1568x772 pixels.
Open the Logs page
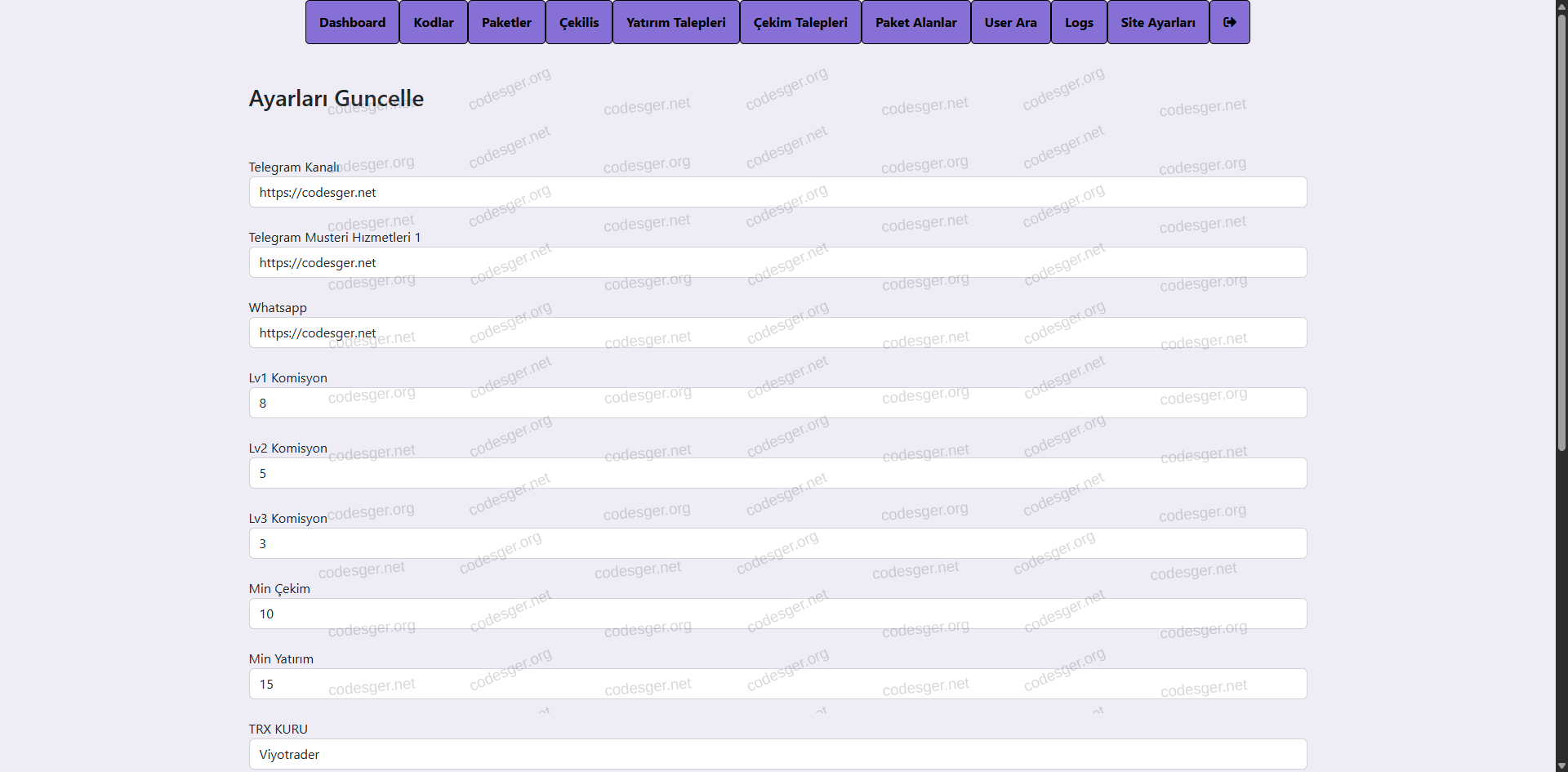point(1078,22)
